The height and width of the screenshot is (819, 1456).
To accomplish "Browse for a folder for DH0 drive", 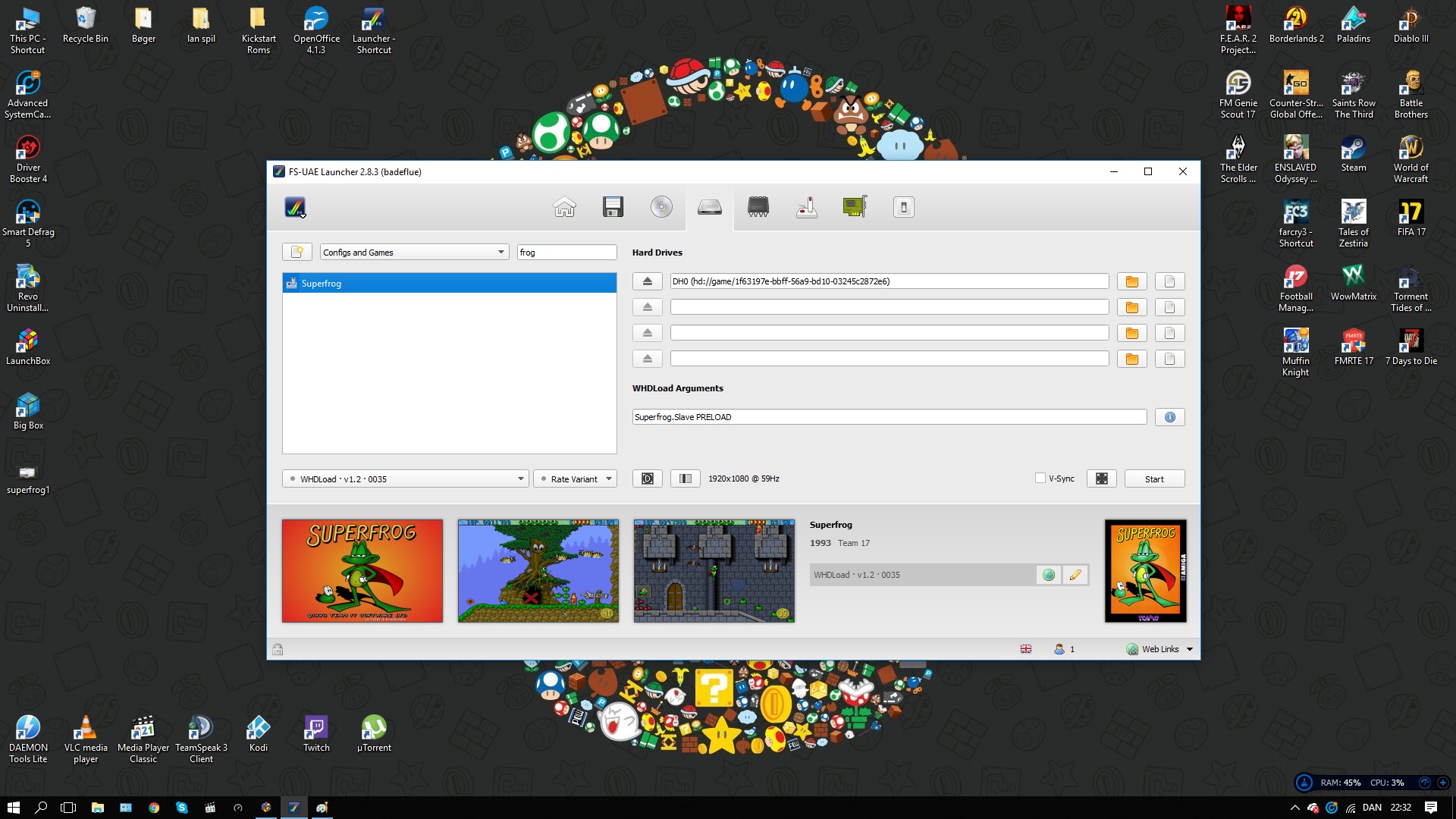I will [1132, 281].
